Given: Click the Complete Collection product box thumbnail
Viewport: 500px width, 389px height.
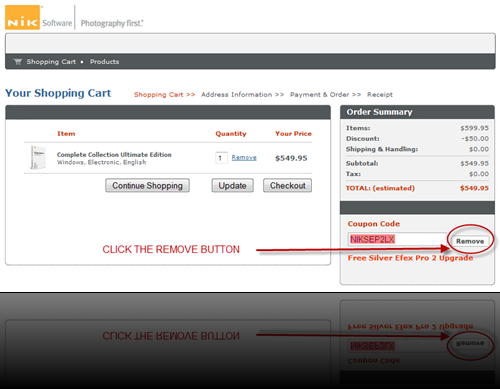Looking at the screenshot, I should point(38,157).
